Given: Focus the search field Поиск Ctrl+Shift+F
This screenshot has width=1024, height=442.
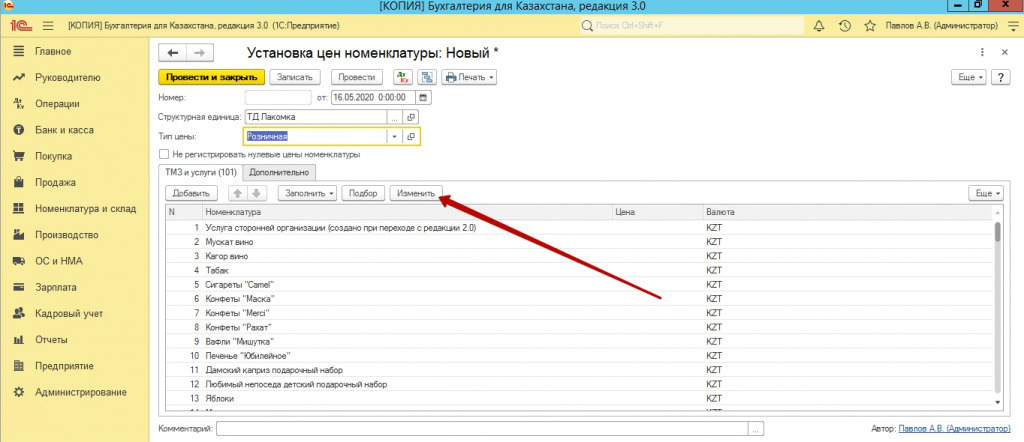Looking at the screenshot, I should [693, 26].
